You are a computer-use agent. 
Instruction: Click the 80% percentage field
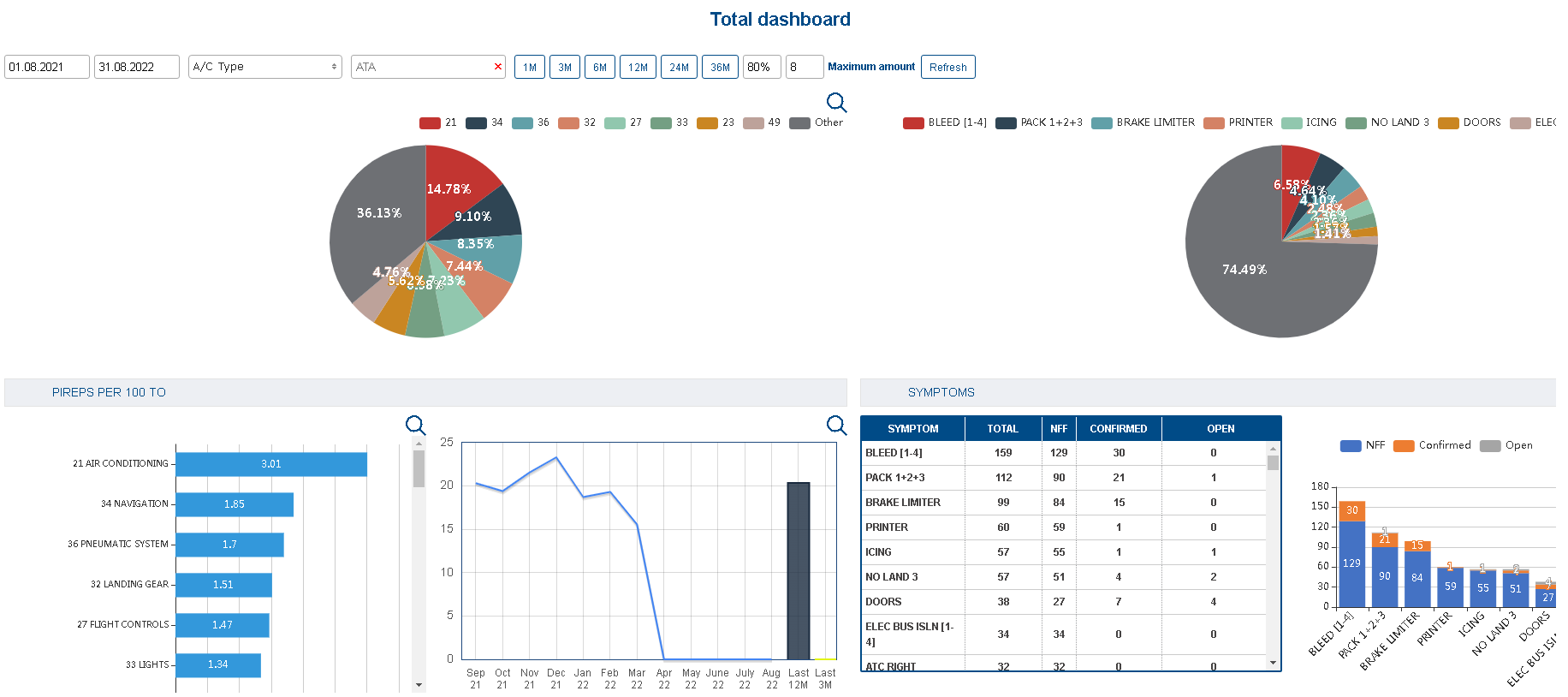762,67
